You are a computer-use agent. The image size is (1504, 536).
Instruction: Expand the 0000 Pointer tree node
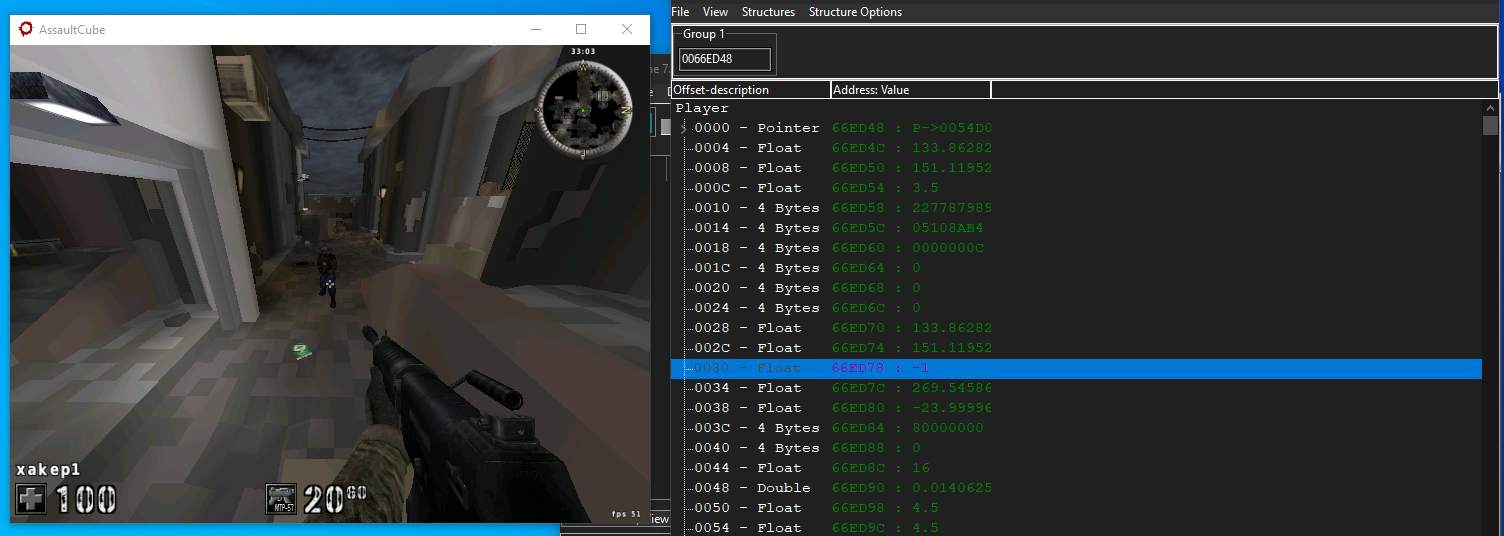pos(684,128)
